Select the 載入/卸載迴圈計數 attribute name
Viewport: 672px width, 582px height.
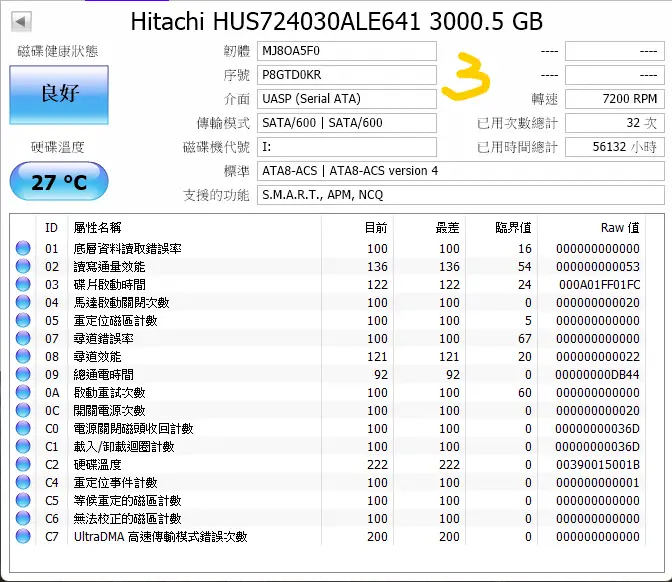(124, 447)
